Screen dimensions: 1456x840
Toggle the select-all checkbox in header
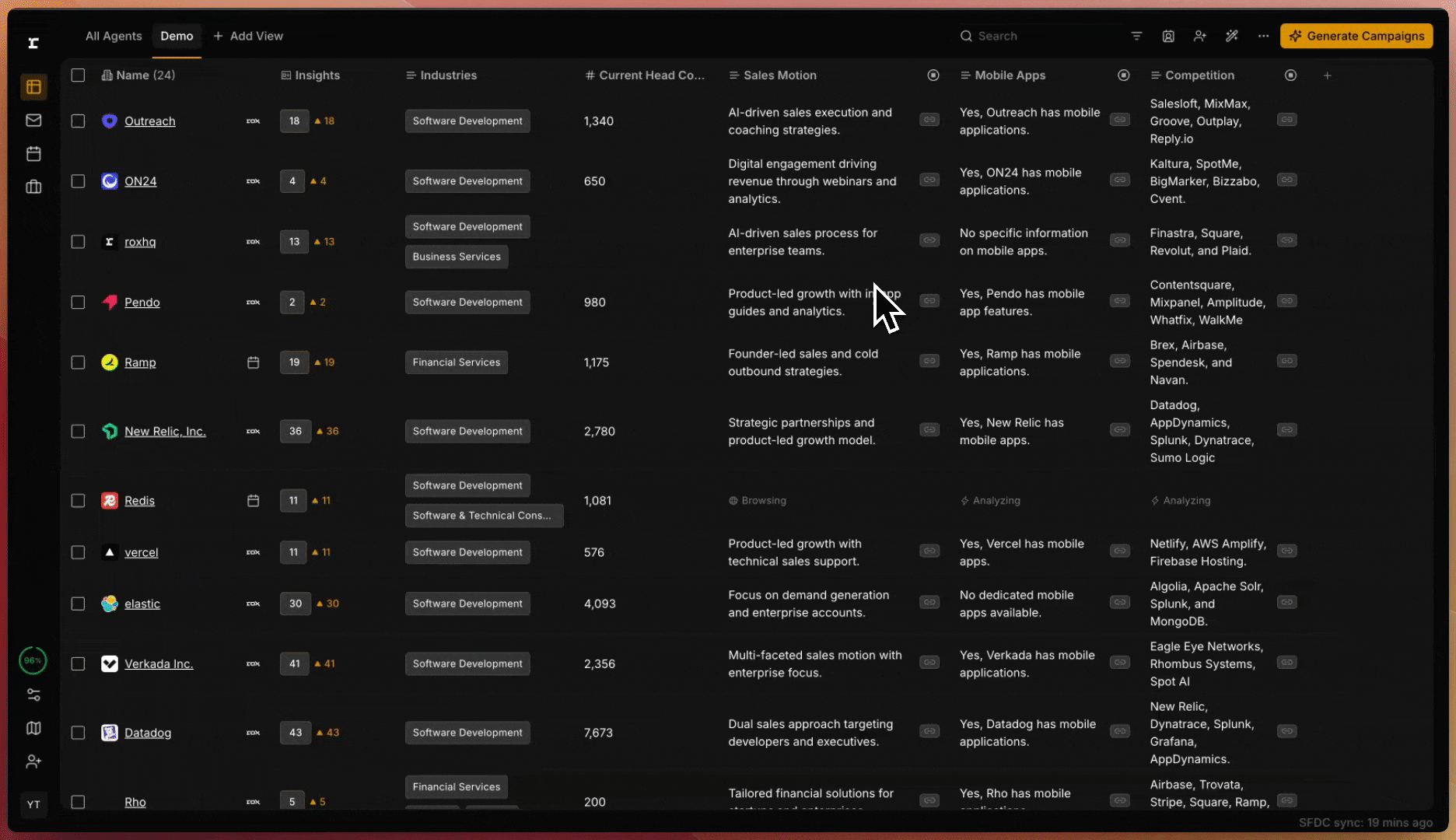[x=78, y=75]
